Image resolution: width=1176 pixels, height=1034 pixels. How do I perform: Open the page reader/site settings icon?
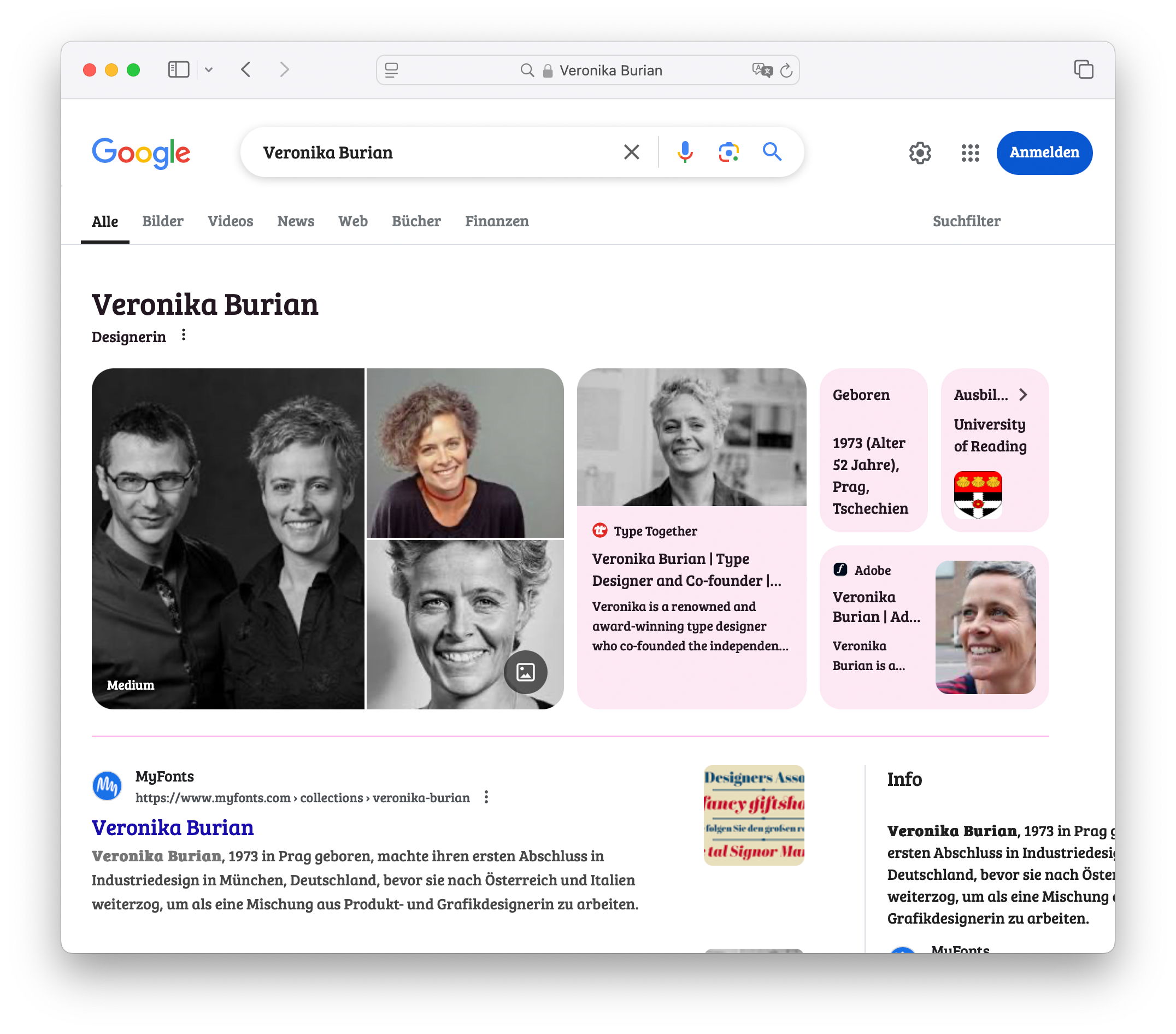click(392, 70)
